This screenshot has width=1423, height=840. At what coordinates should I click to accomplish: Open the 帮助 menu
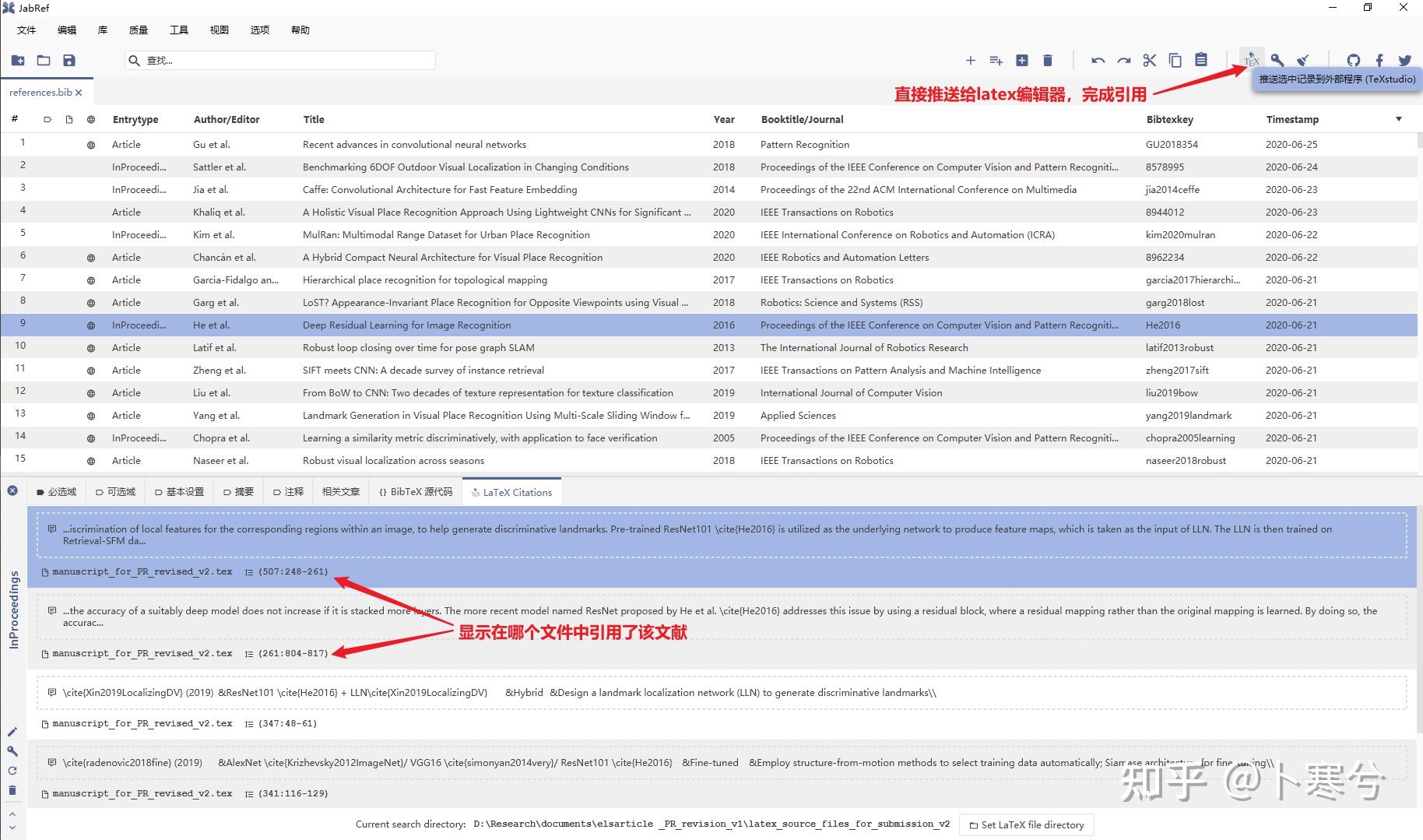(300, 30)
